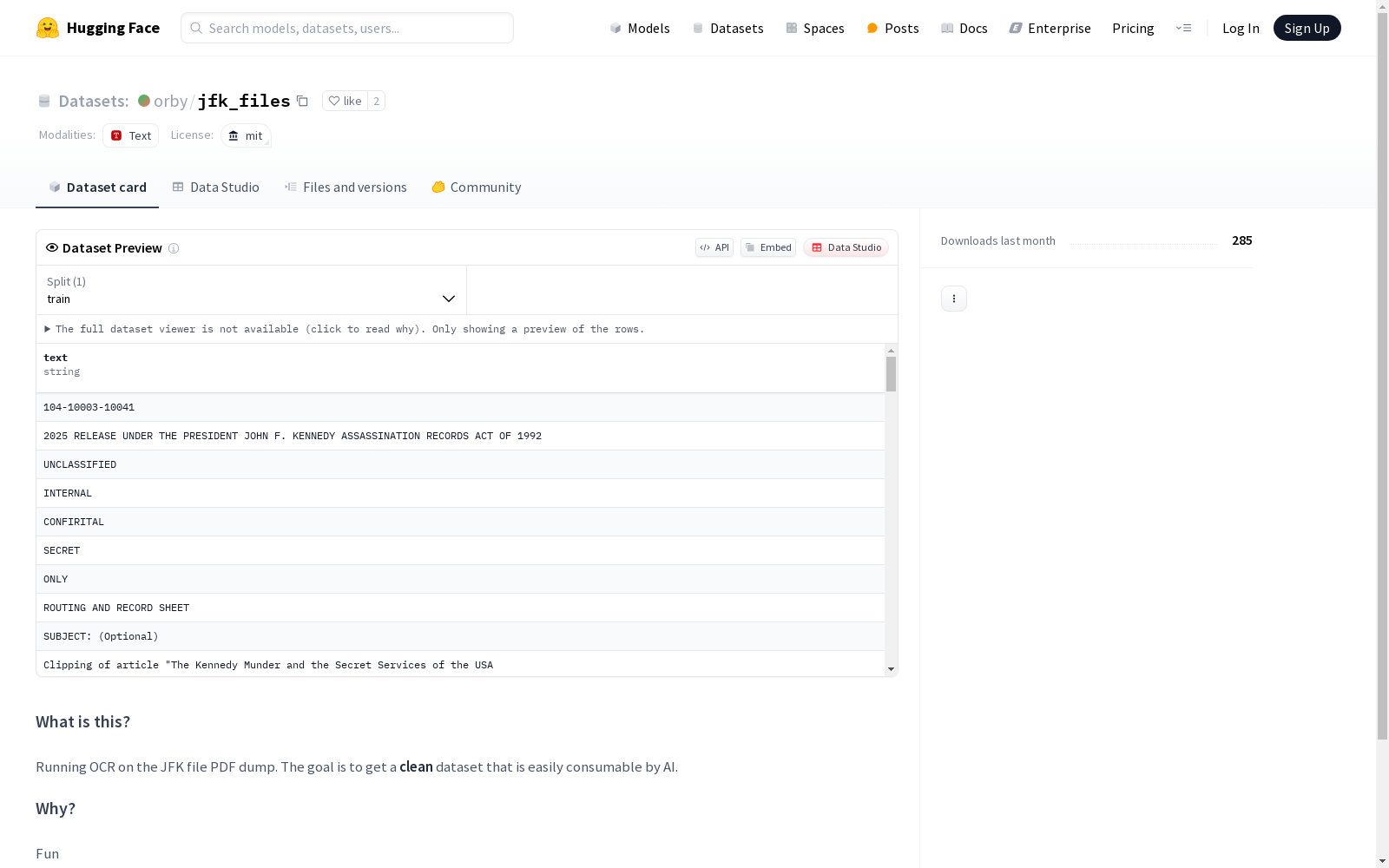Viewport: 1389px width, 868px height.
Task: Click the orby author link
Action: tap(170, 101)
